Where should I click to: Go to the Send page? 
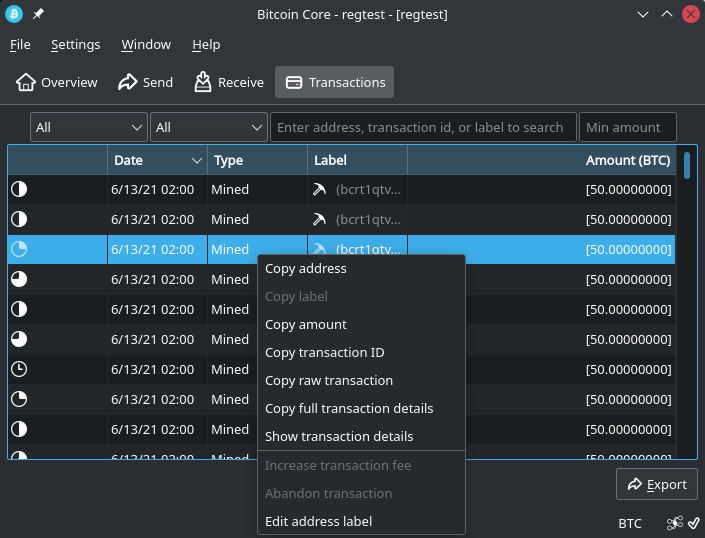pyautogui.click(x=145, y=82)
